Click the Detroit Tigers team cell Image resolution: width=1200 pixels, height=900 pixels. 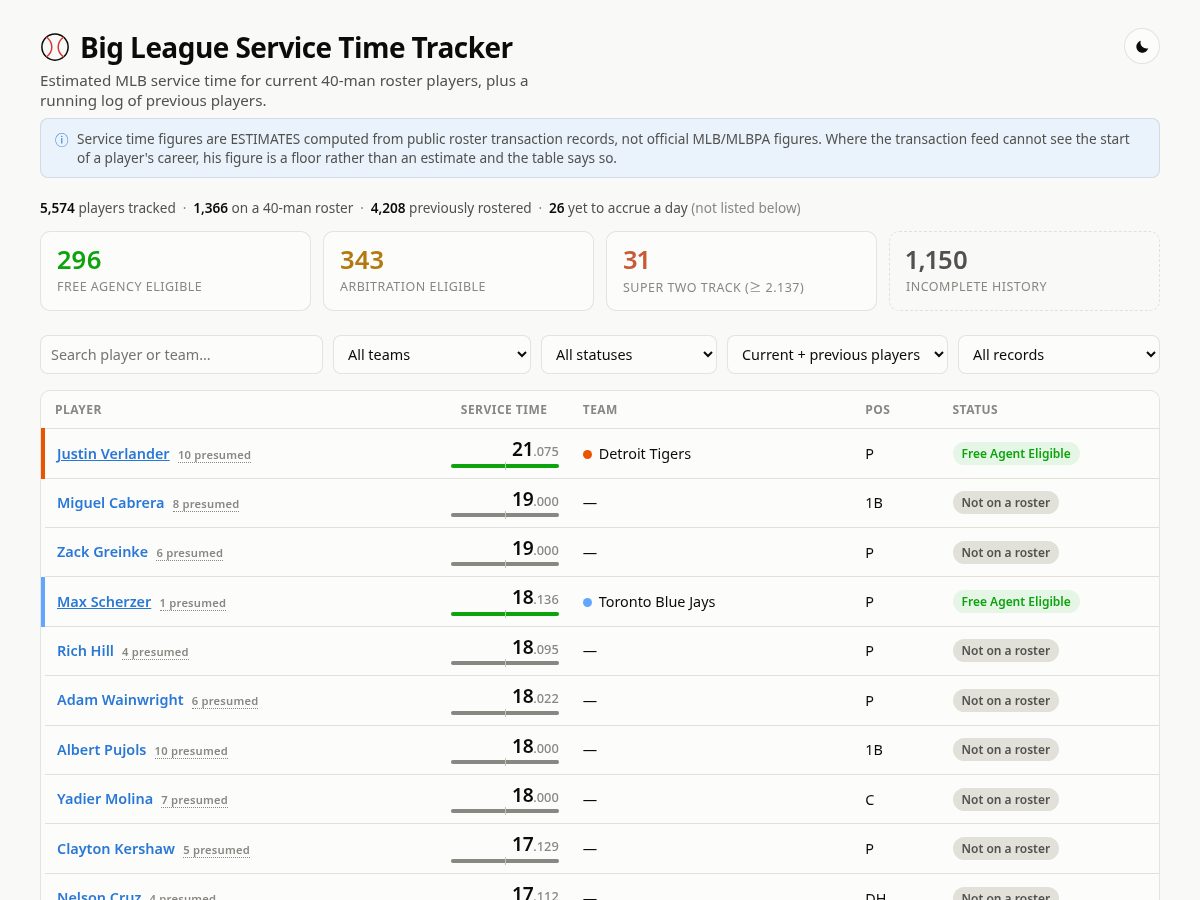637,454
